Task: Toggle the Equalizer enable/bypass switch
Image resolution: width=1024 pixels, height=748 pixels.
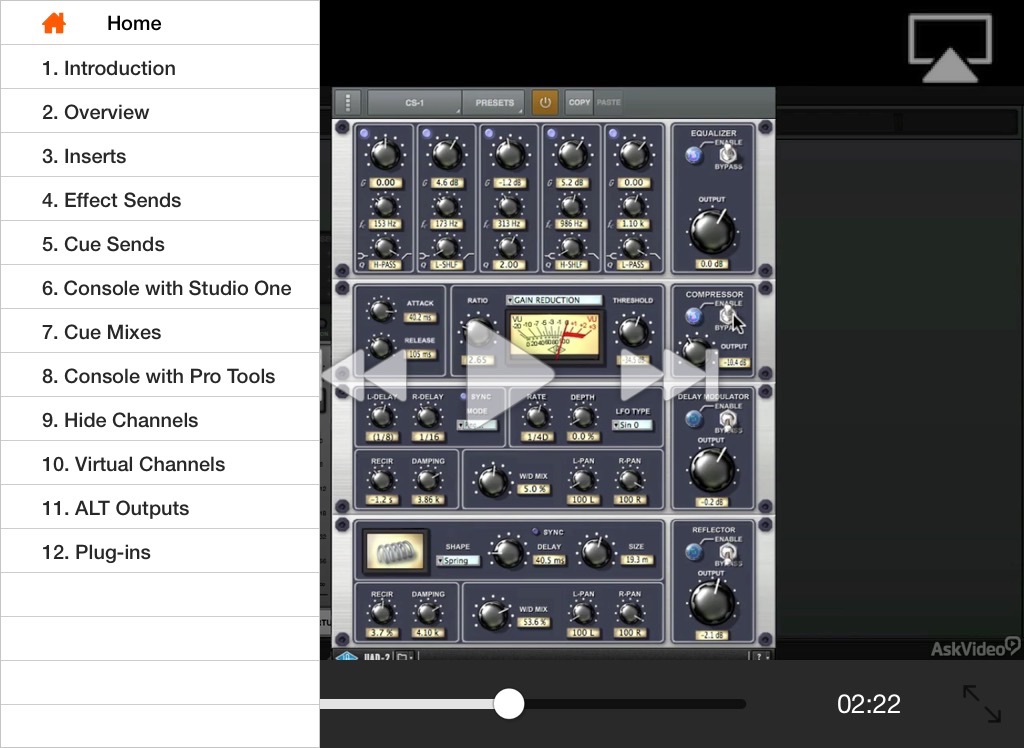Action: pos(728,155)
